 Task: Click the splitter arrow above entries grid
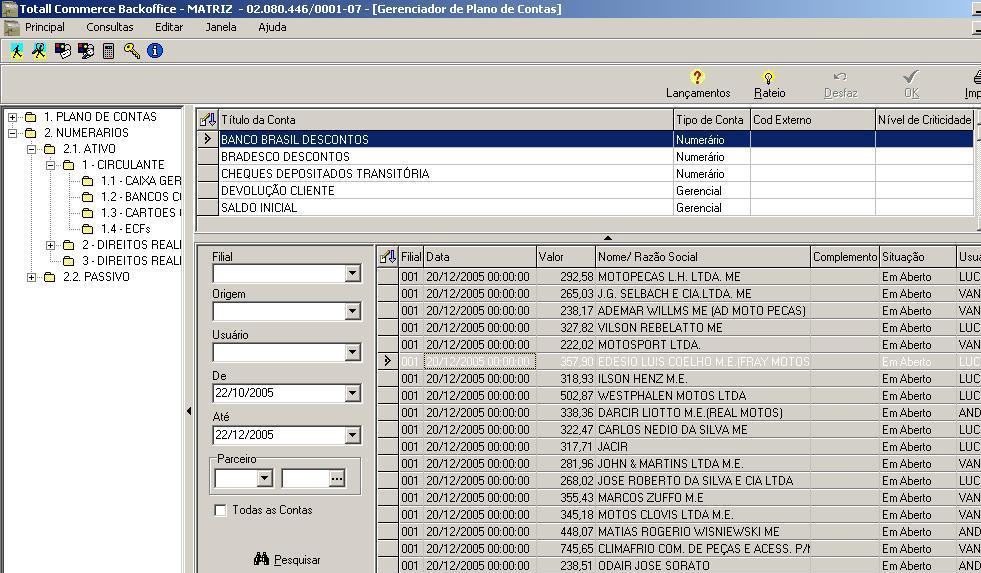point(607,238)
